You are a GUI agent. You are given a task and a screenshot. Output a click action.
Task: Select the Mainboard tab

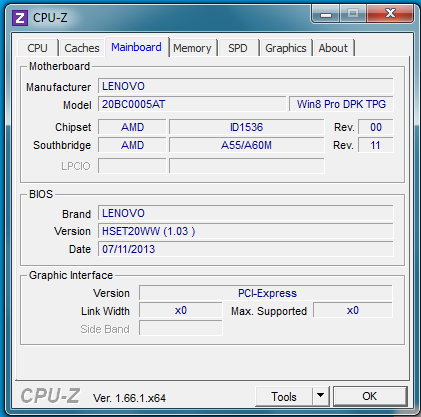coord(136,47)
